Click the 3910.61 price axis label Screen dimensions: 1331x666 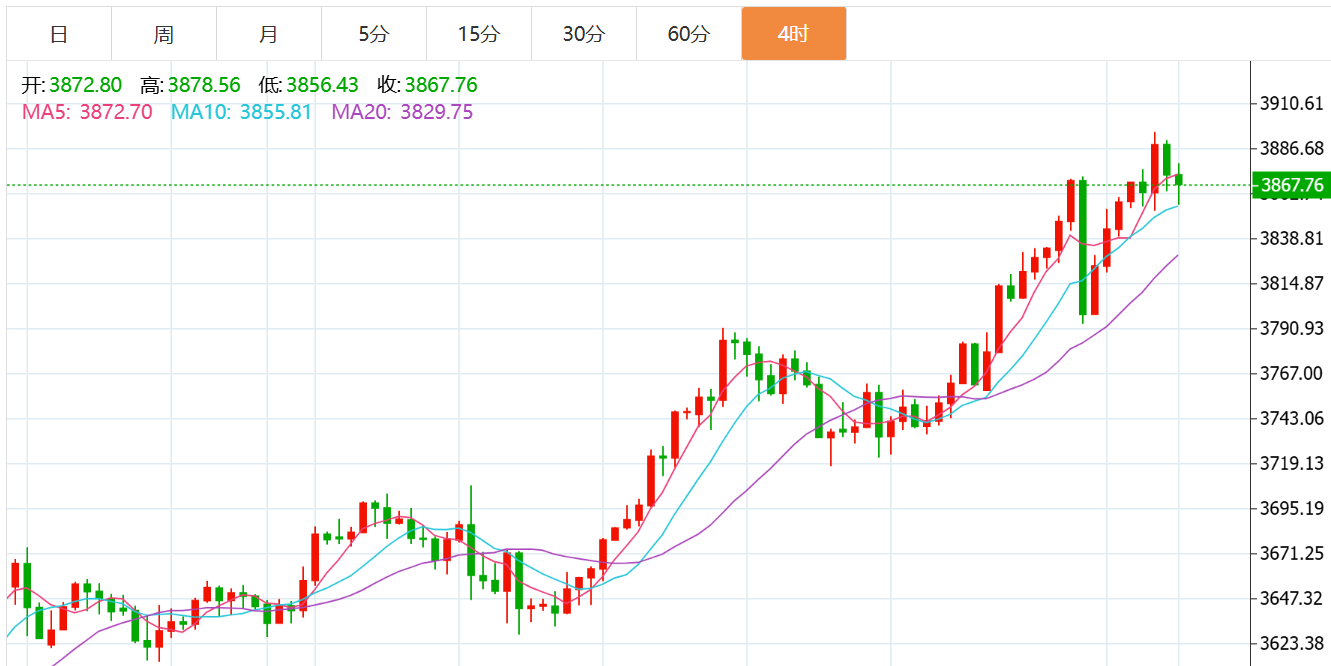1291,103
